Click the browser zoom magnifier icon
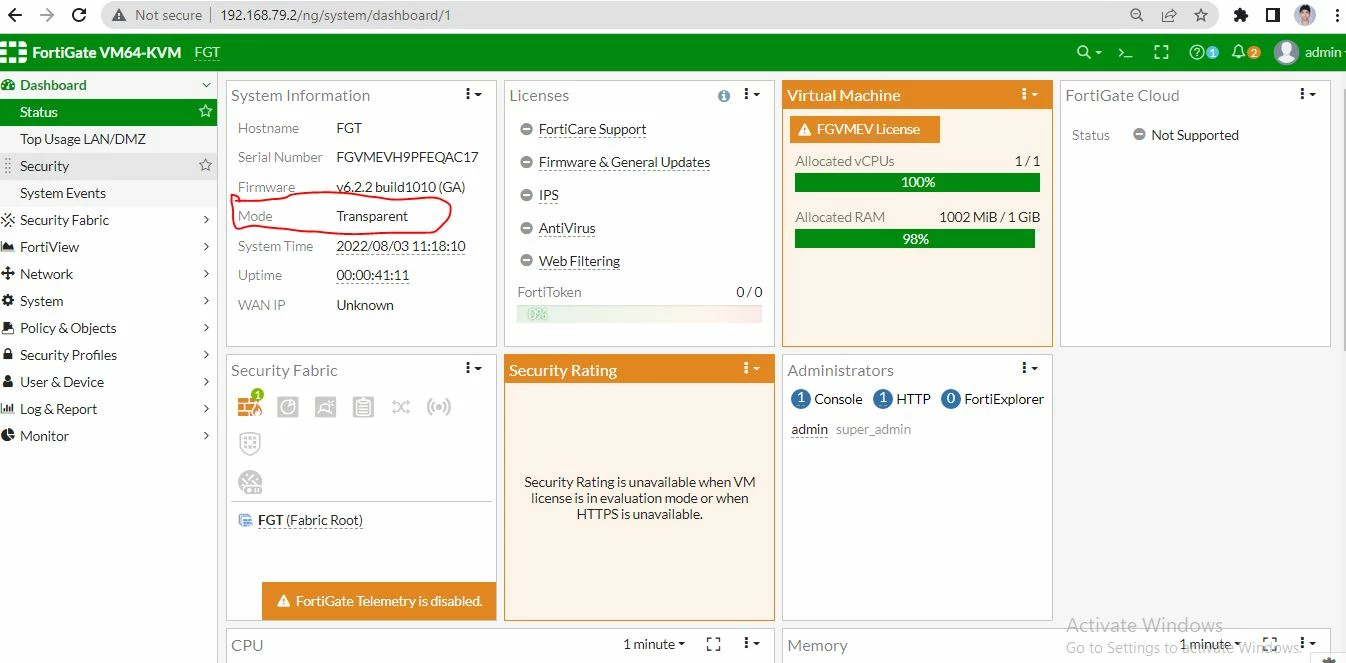This screenshot has height=663, width=1346. 1137,15
